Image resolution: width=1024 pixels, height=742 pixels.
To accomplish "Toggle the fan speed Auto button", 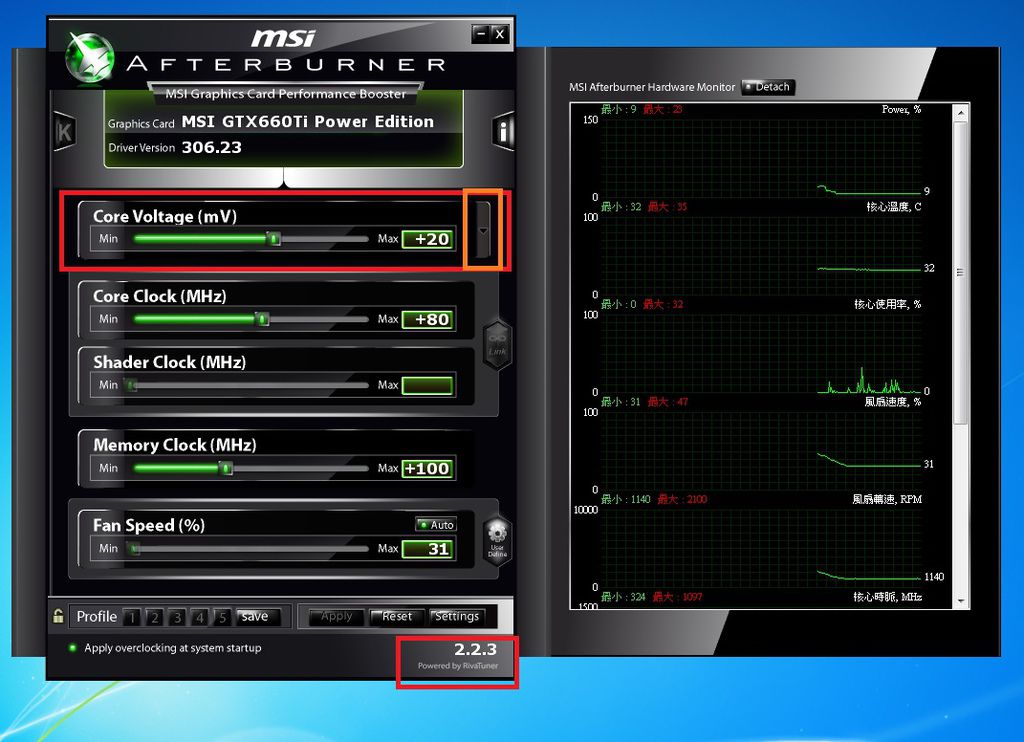I will pyautogui.click(x=436, y=524).
